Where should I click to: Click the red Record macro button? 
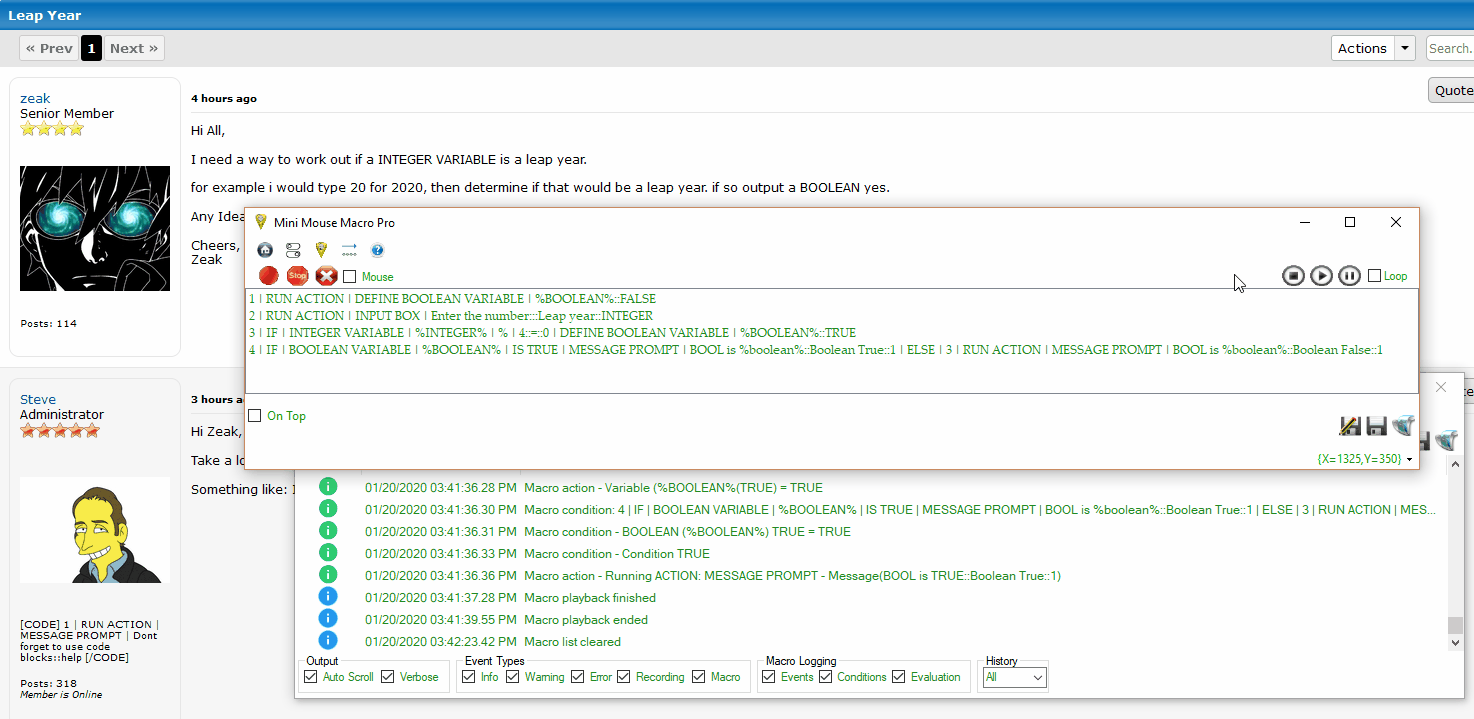click(x=268, y=276)
